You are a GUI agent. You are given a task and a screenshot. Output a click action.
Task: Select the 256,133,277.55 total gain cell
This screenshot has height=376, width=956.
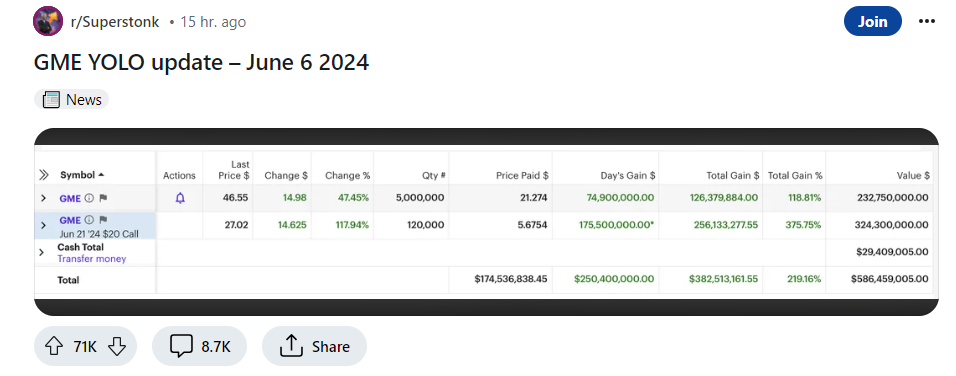point(726,225)
